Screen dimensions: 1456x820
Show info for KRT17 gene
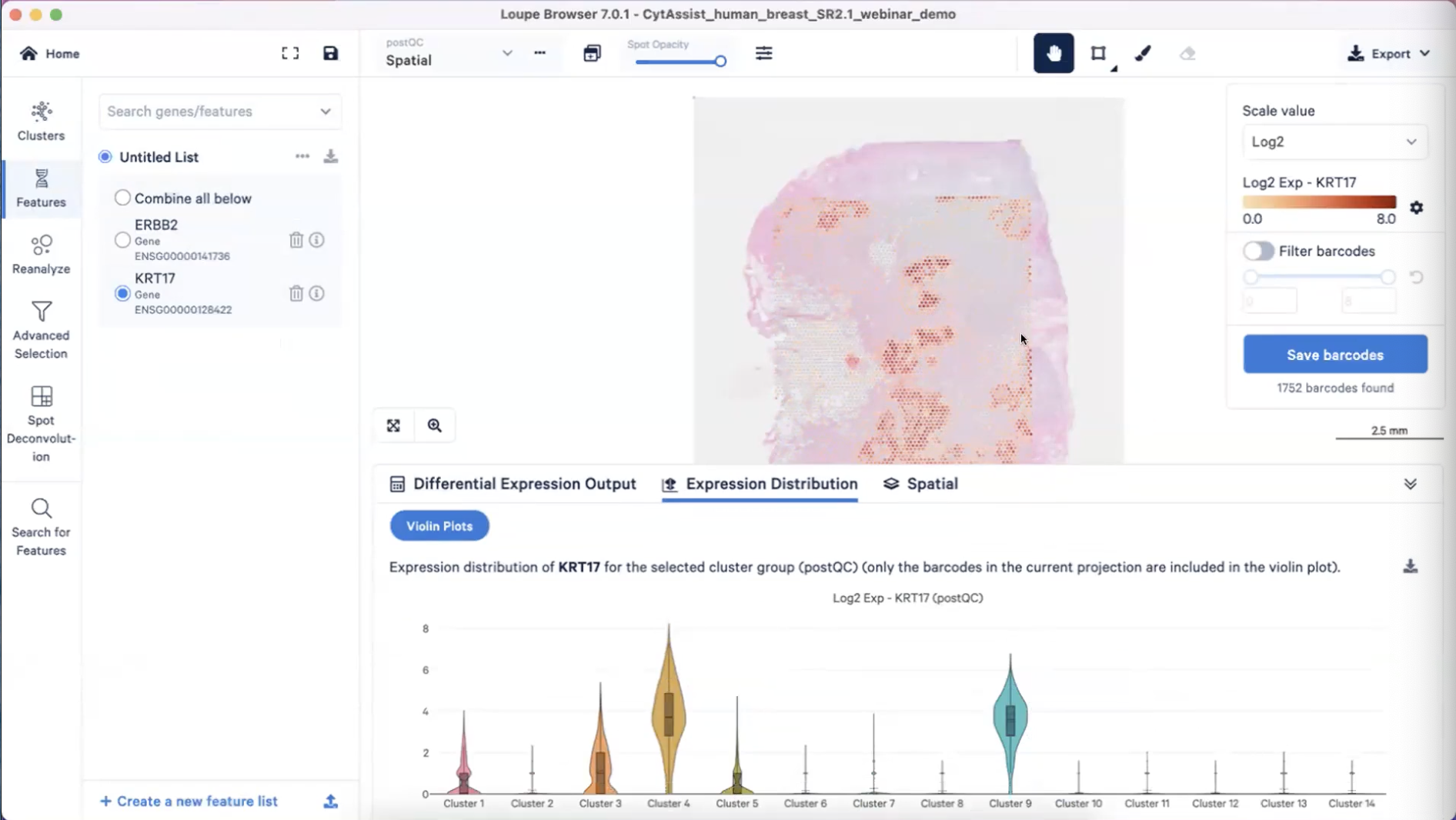click(x=316, y=293)
